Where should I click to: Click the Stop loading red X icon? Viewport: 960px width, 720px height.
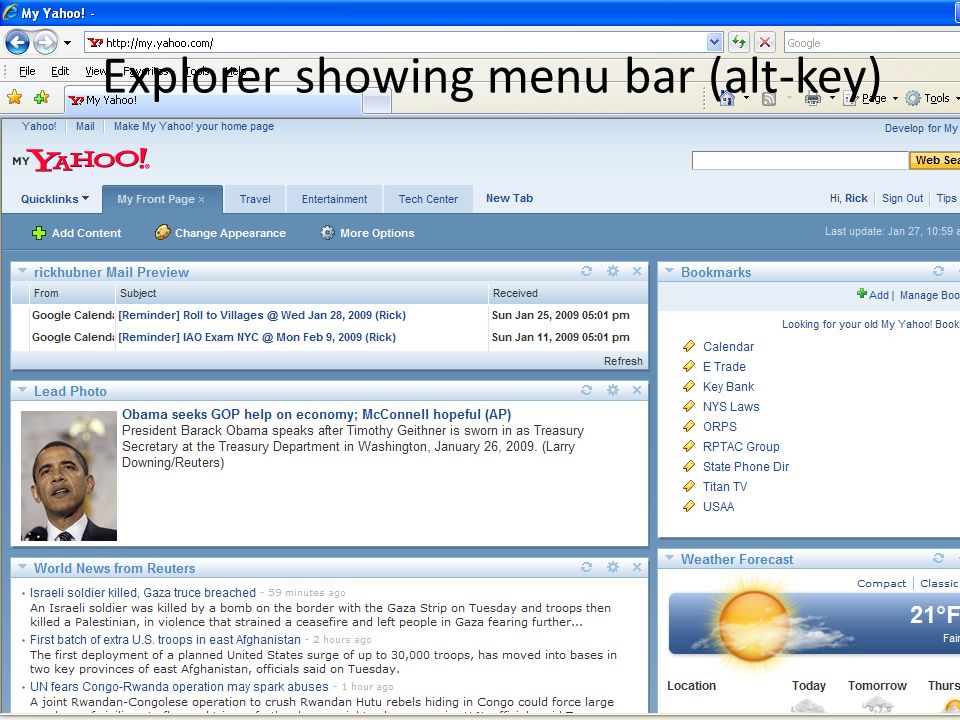(765, 42)
